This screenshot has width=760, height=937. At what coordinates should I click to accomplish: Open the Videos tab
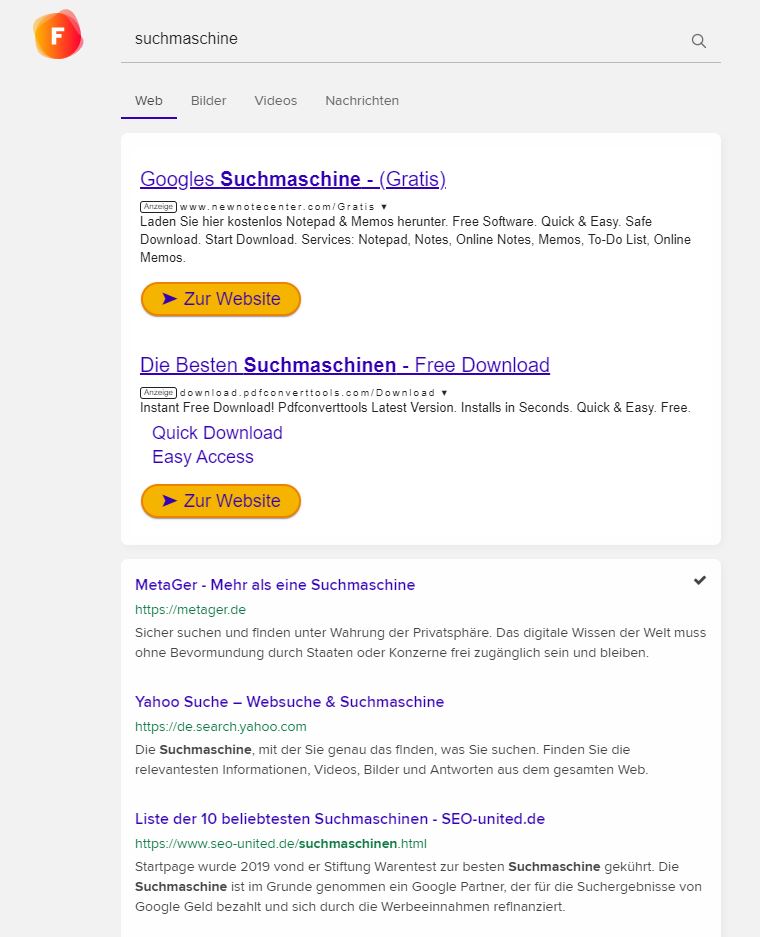275,100
